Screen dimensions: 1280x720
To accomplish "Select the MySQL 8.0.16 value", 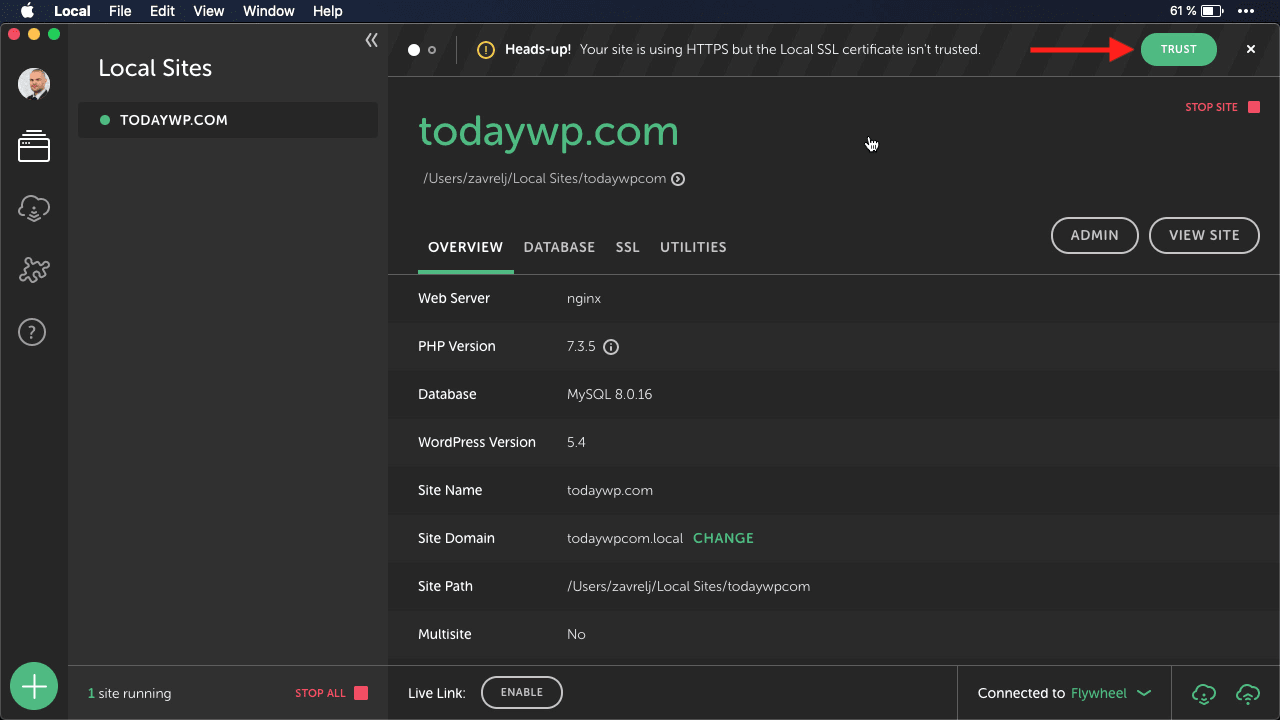I will point(609,394).
